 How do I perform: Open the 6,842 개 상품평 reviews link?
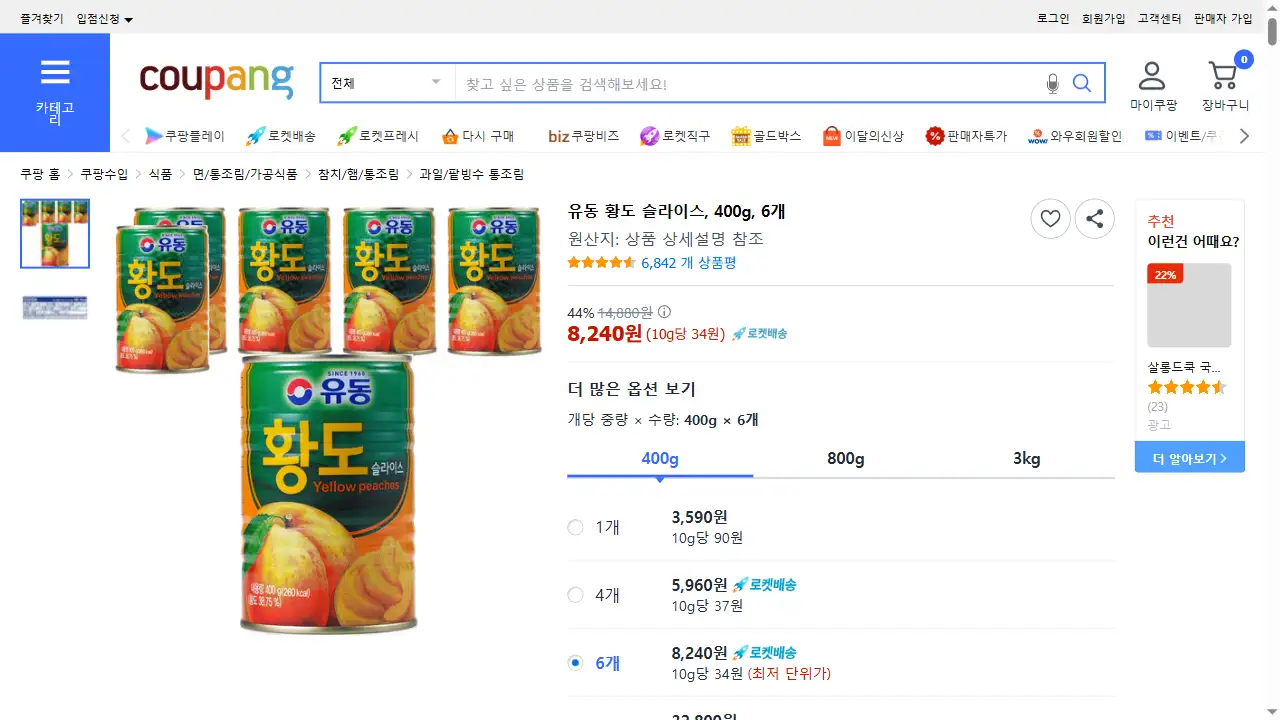coord(689,263)
